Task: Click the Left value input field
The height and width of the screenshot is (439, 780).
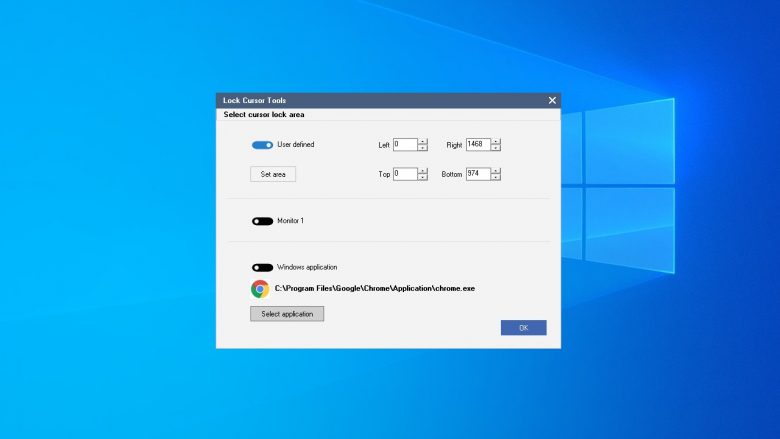Action: tap(405, 145)
